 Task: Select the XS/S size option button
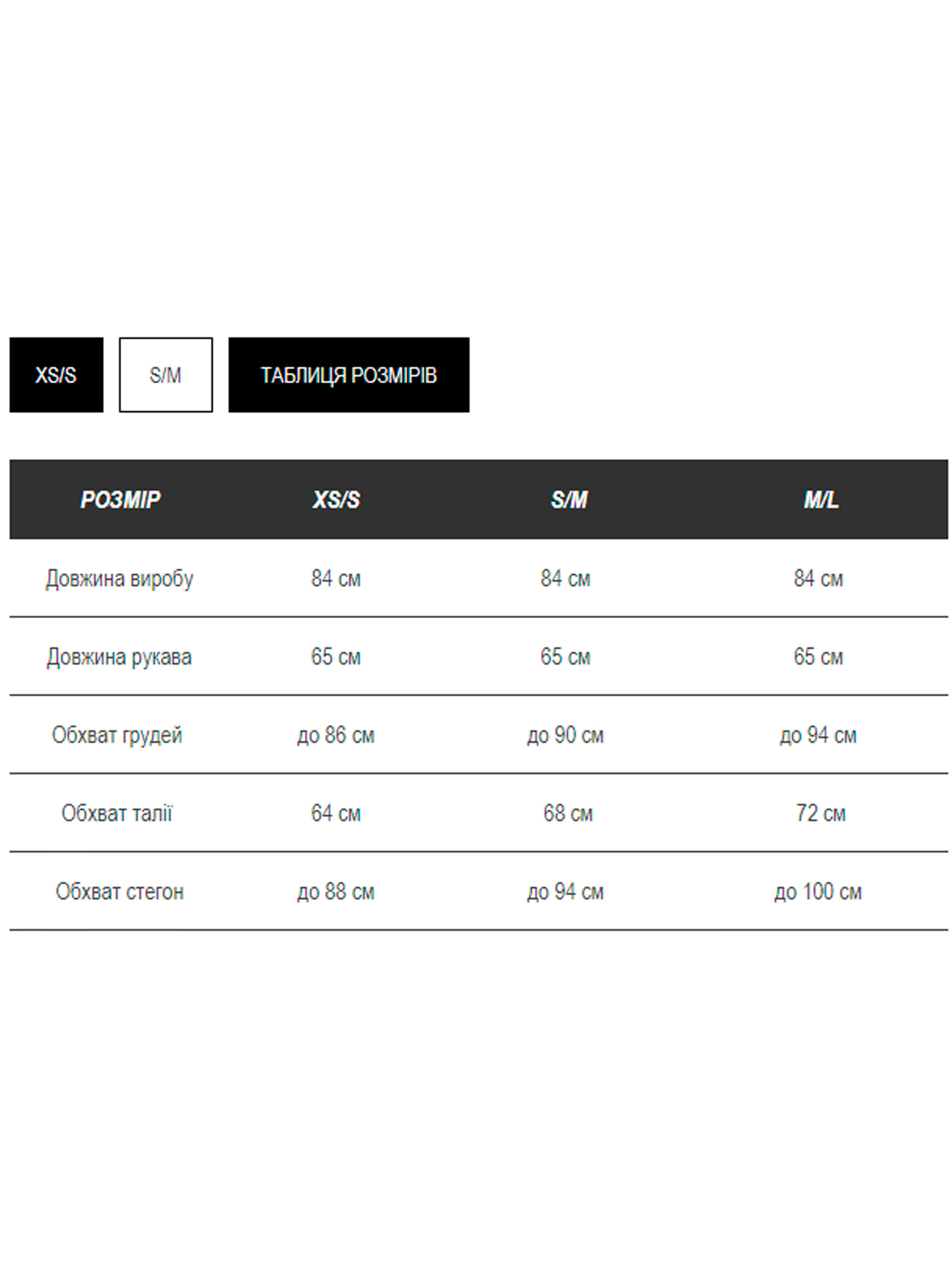[x=56, y=375]
